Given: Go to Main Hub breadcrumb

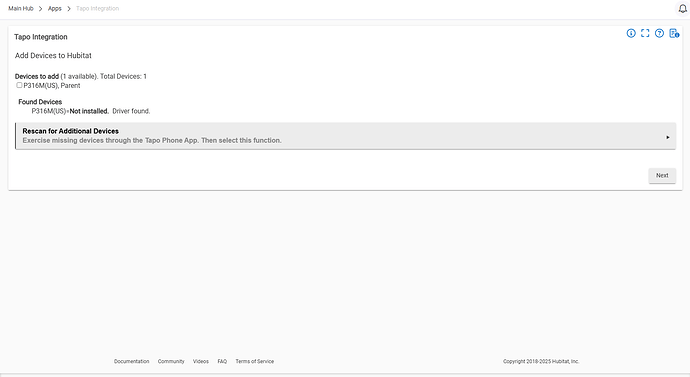Looking at the screenshot, I should tap(21, 8).
